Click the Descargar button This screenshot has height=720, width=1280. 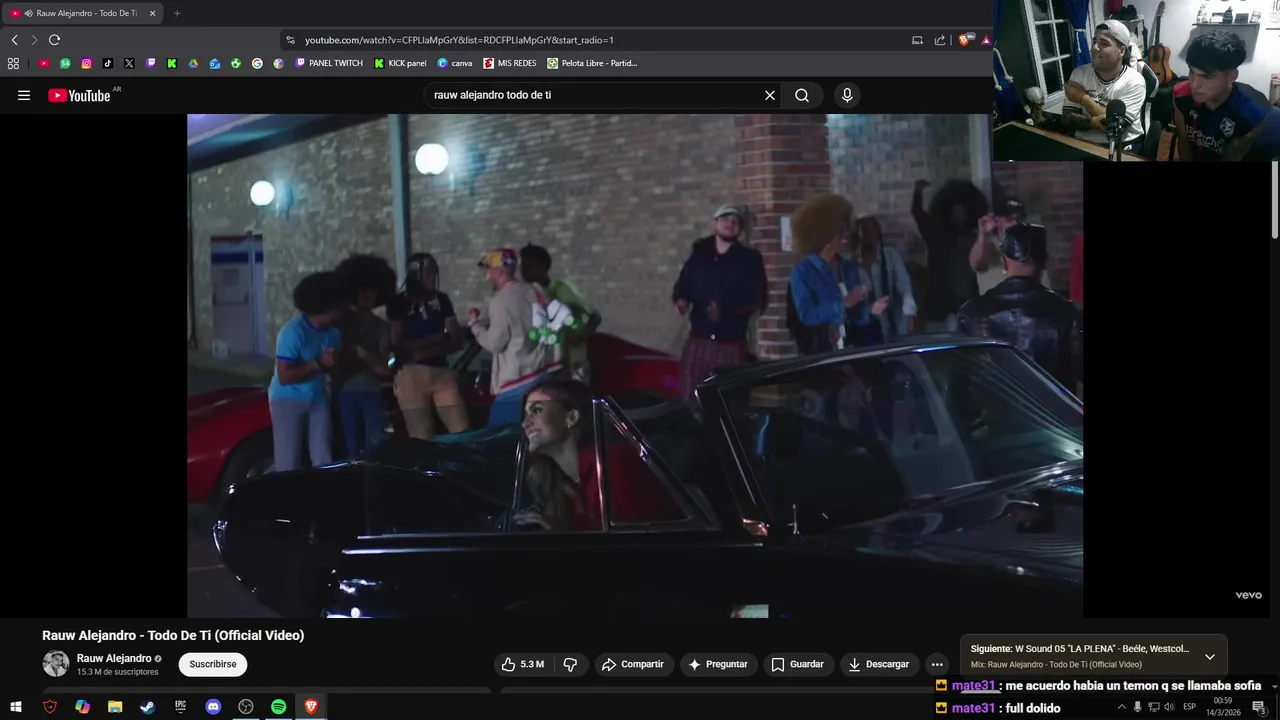click(x=879, y=664)
